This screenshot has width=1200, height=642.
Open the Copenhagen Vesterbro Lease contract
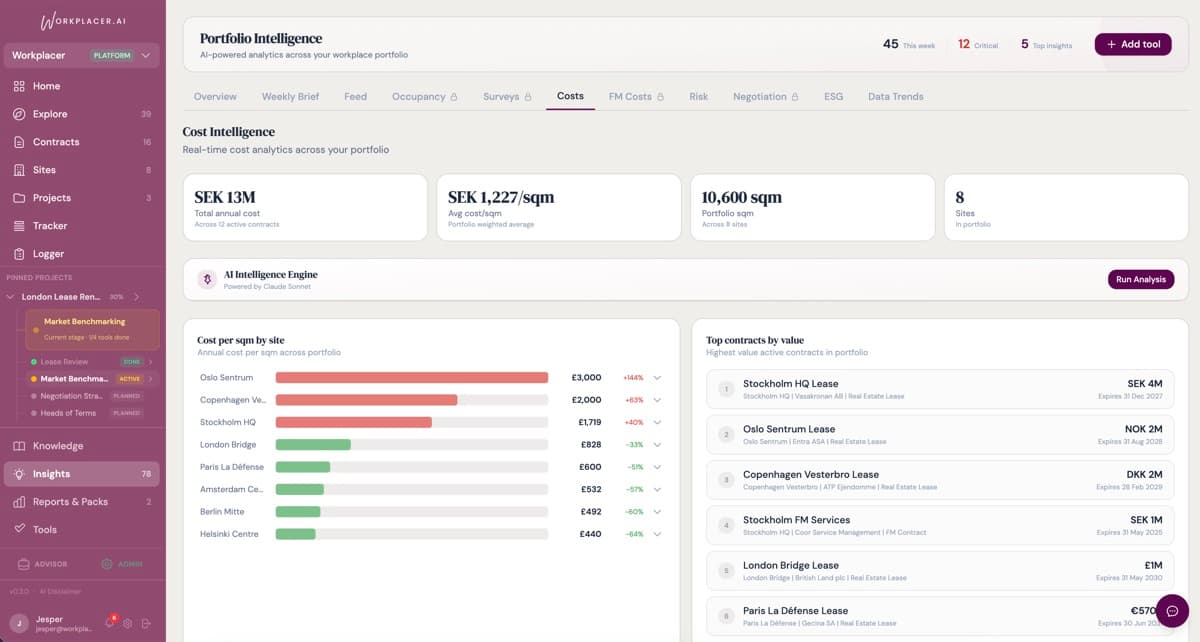tap(940, 480)
